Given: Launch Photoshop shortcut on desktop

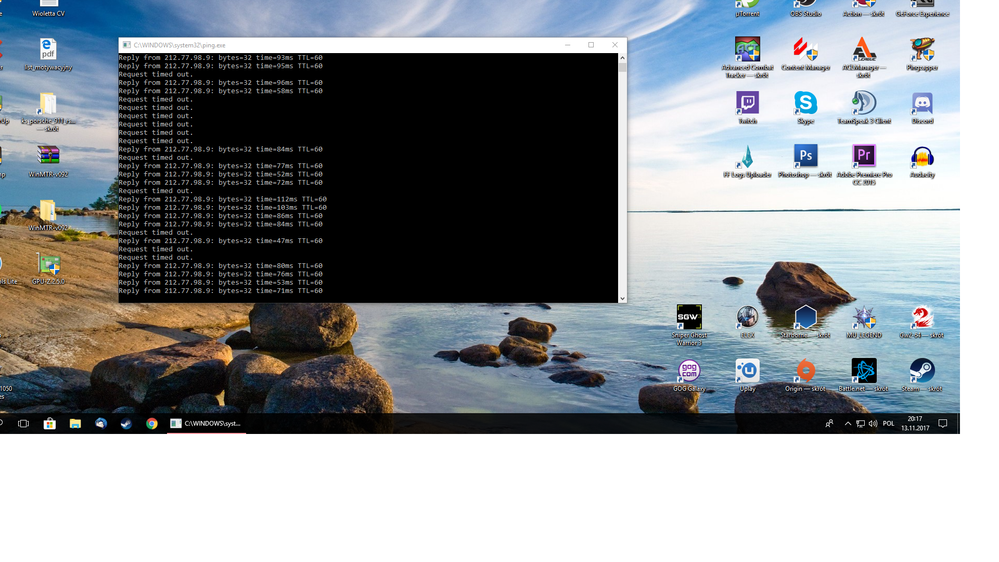Looking at the screenshot, I should (x=805, y=157).
